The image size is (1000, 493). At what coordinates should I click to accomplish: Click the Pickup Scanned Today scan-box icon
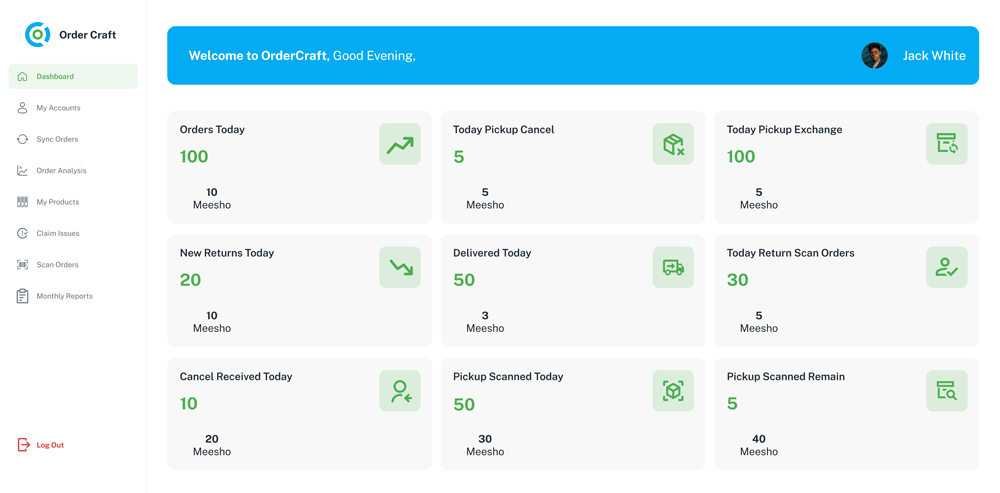pyautogui.click(x=673, y=391)
